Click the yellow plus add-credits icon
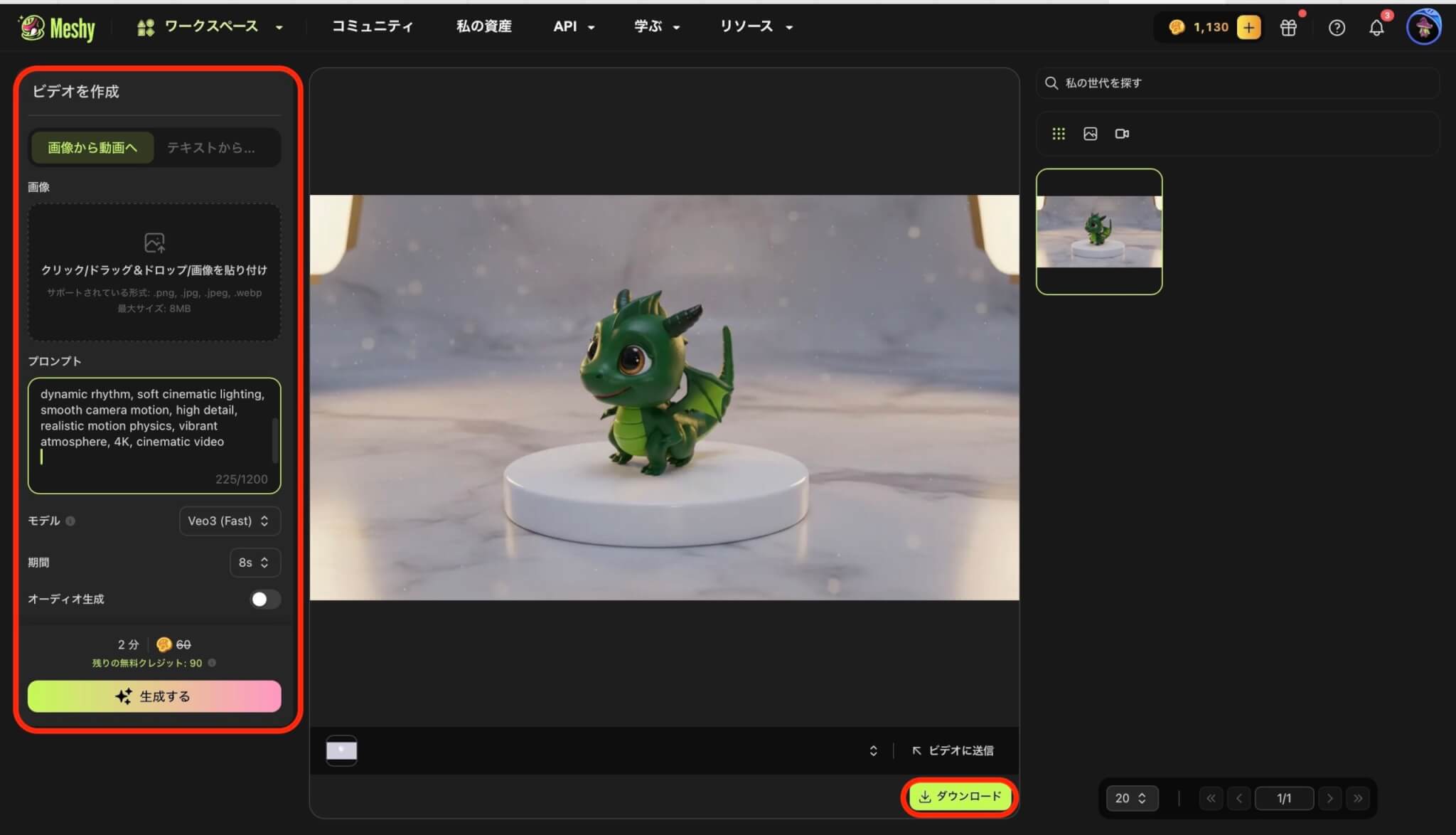This screenshot has height=835, width=1456. 1248,27
